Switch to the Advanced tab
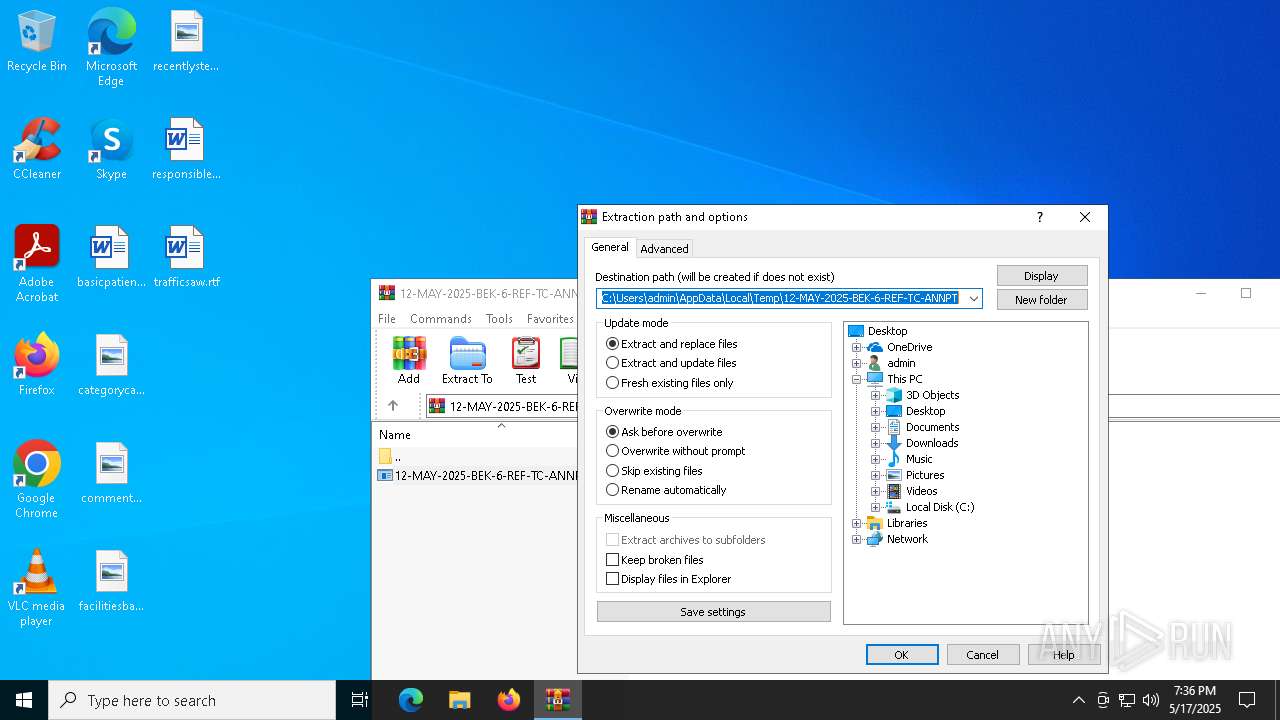Image resolution: width=1280 pixels, height=720 pixels. point(664,249)
